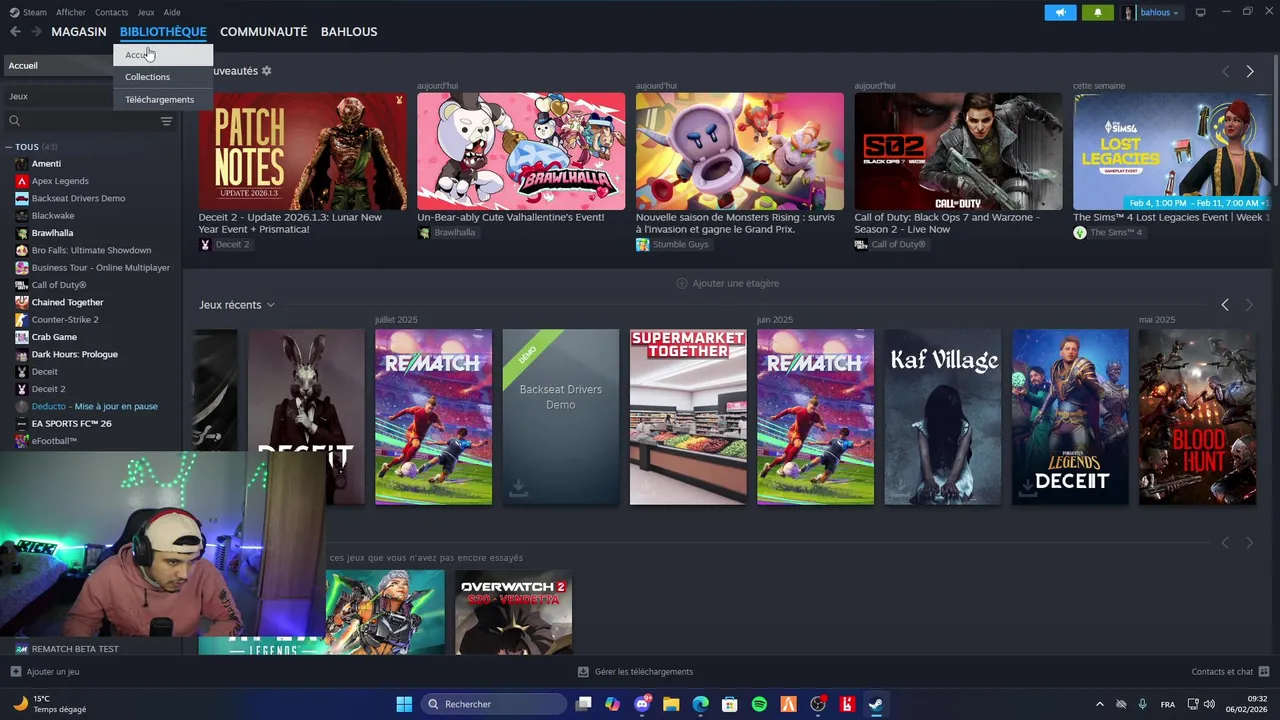Screen dimensions: 1280x720
Task: Open the Aide menu
Action: coord(172,12)
